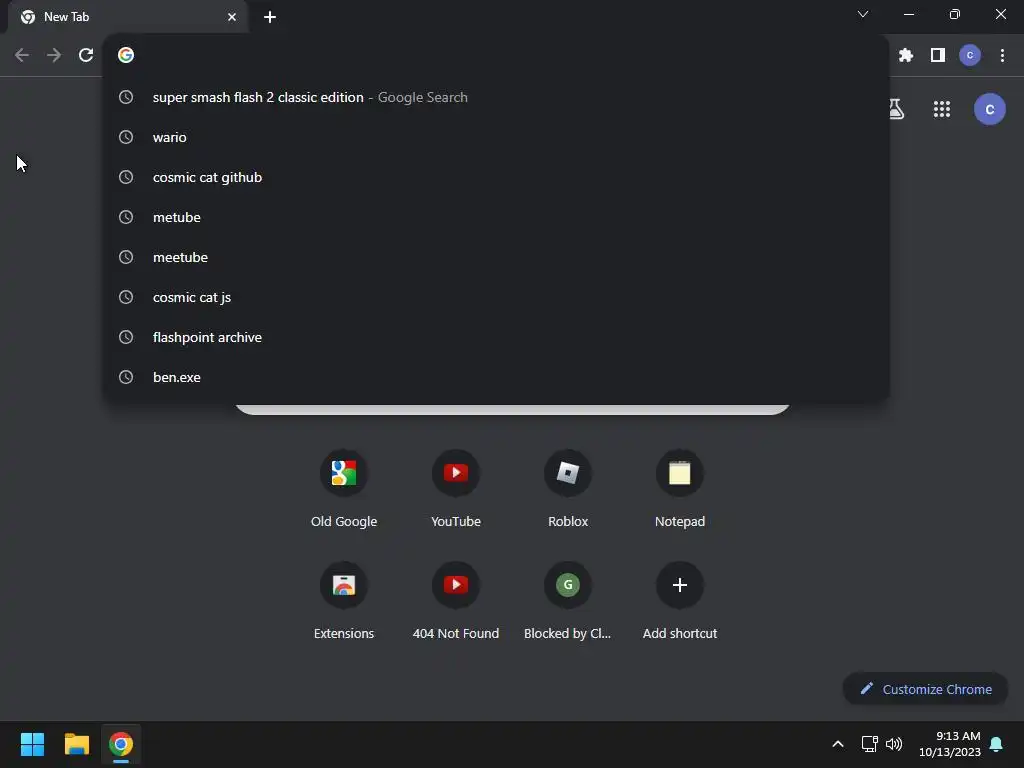Open the Extensions puzzle icon
The width and height of the screenshot is (1024, 768).
pos(906,56)
